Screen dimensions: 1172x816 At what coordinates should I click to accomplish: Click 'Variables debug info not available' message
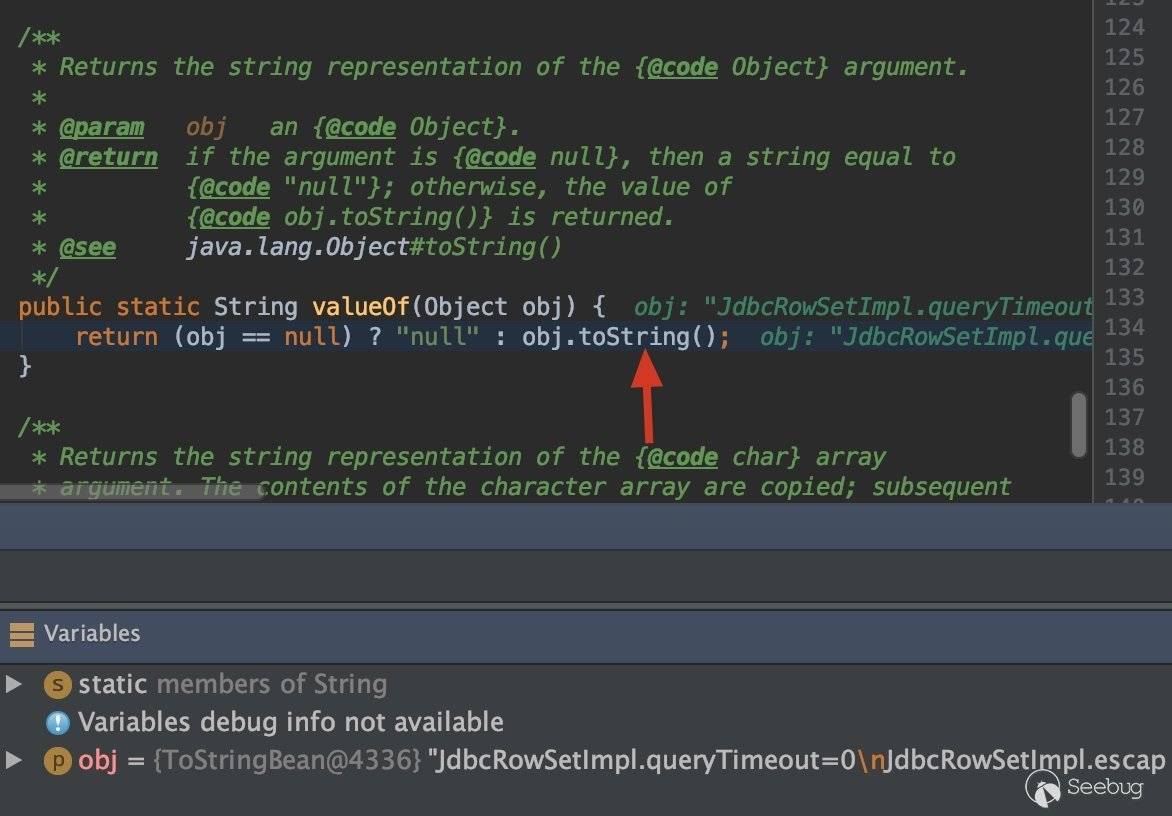coord(290,722)
